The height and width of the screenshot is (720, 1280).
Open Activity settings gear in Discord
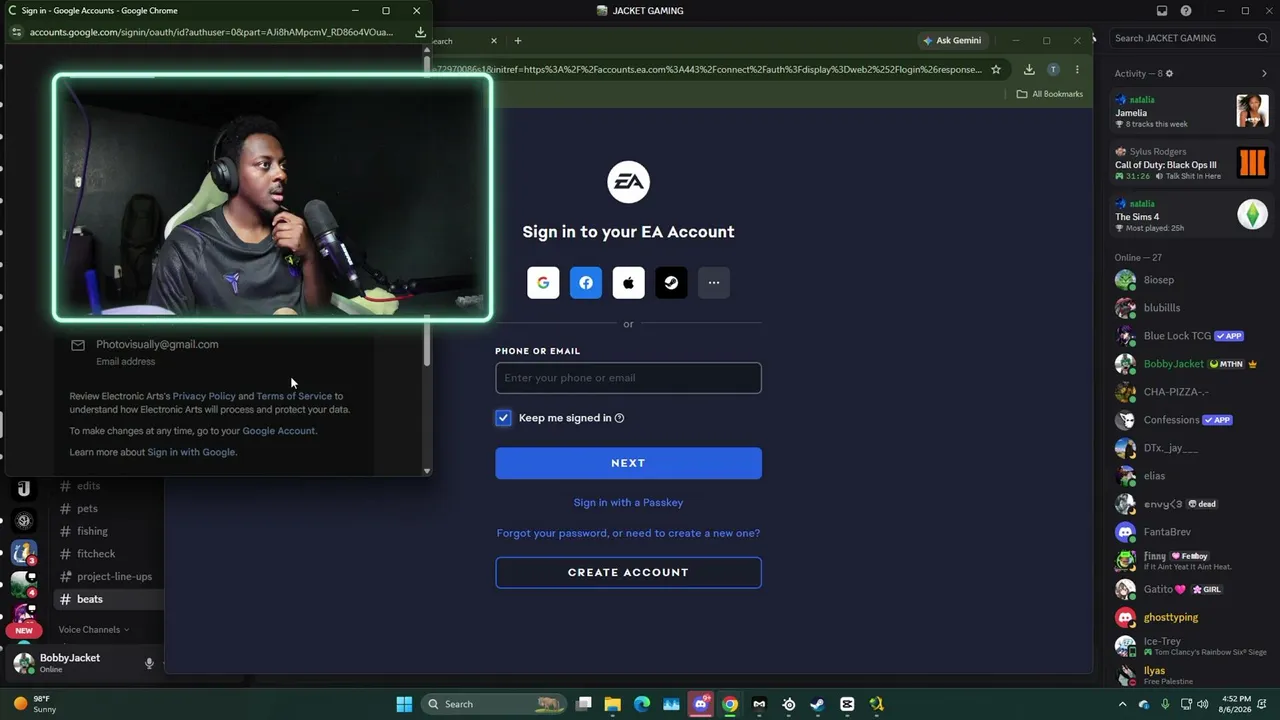(x=1169, y=74)
